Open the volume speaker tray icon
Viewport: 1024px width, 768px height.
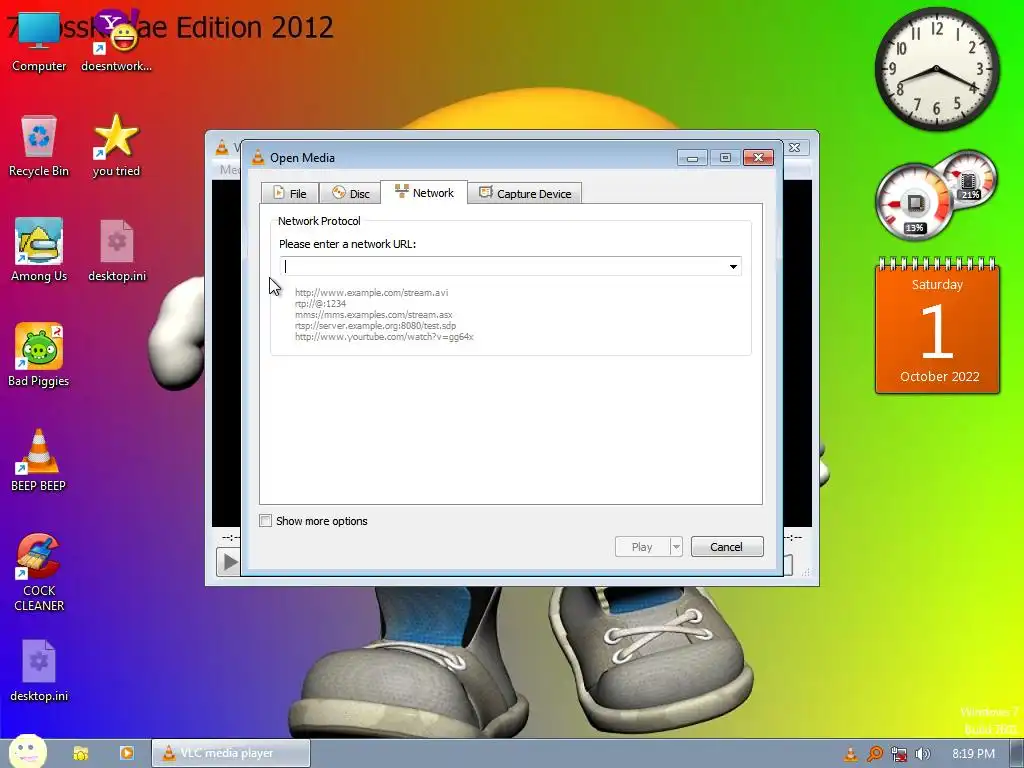point(922,754)
